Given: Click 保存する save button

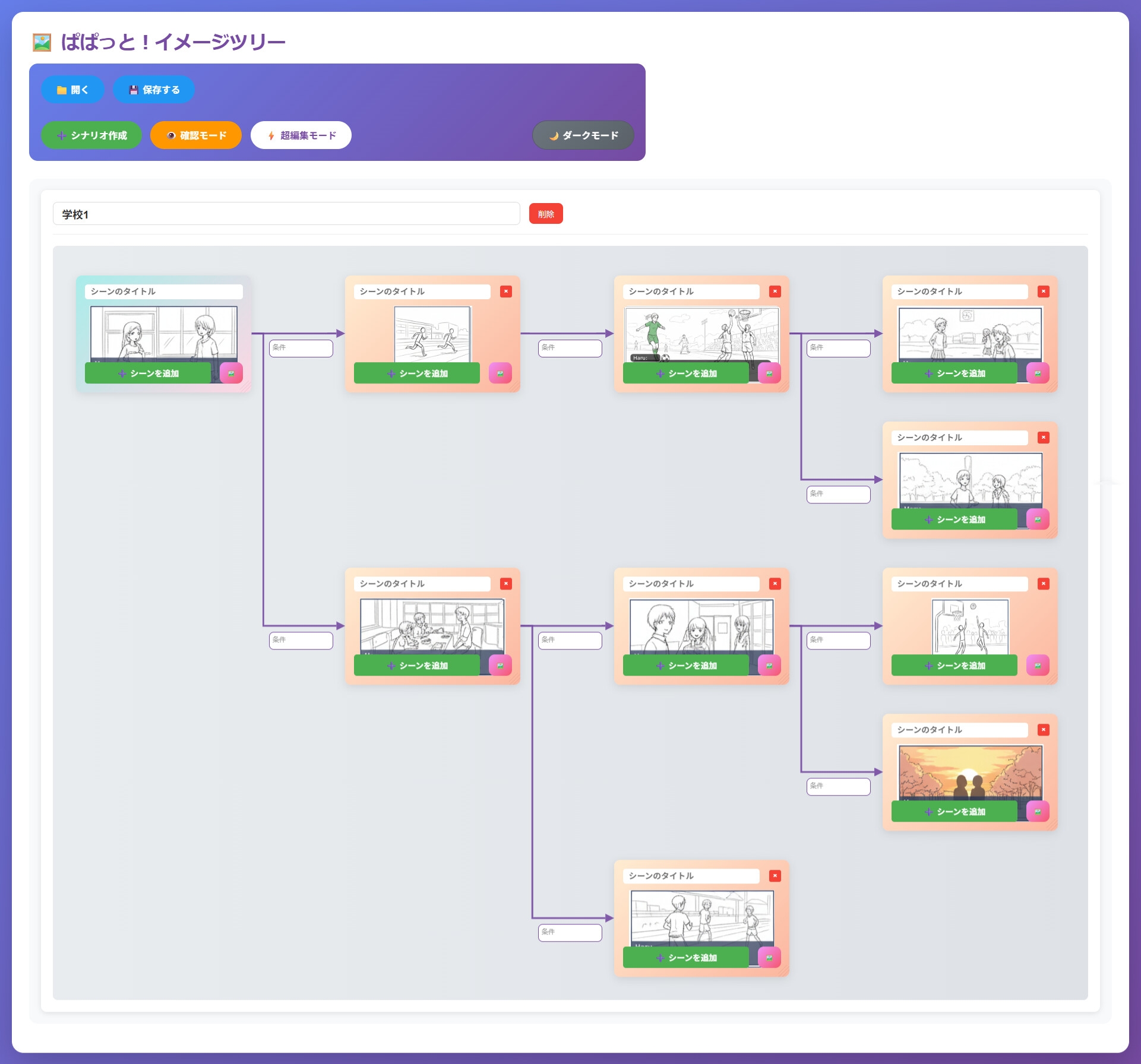Looking at the screenshot, I should pyautogui.click(x=154, y=90).
